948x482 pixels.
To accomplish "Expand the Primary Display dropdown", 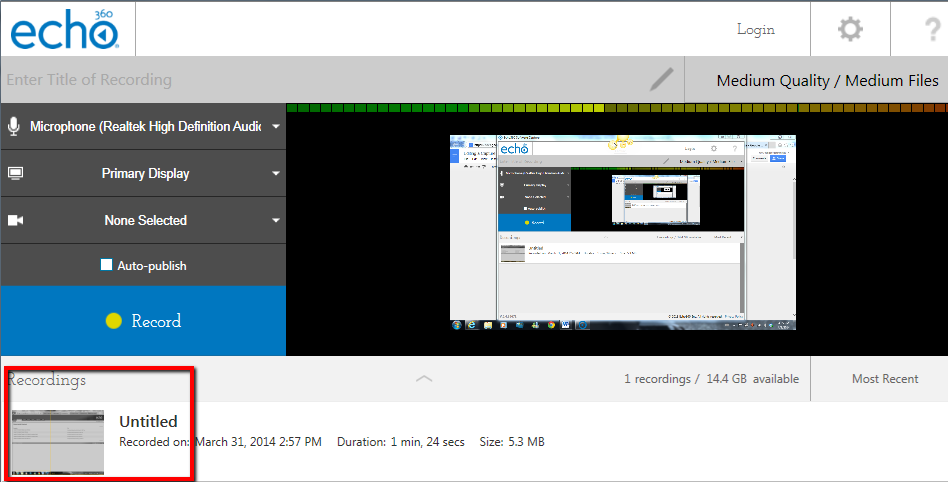I will pos(276,174).
